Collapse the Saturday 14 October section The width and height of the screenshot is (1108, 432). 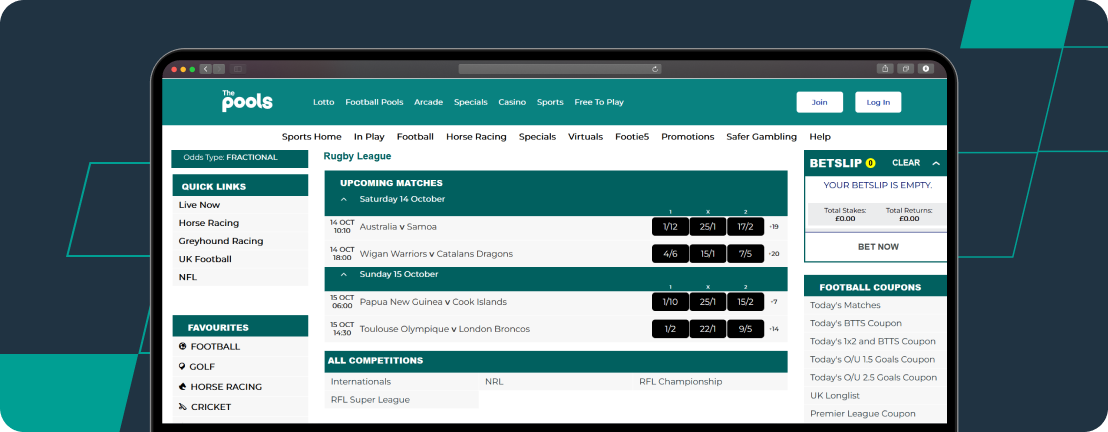click(x=344, y=199)
